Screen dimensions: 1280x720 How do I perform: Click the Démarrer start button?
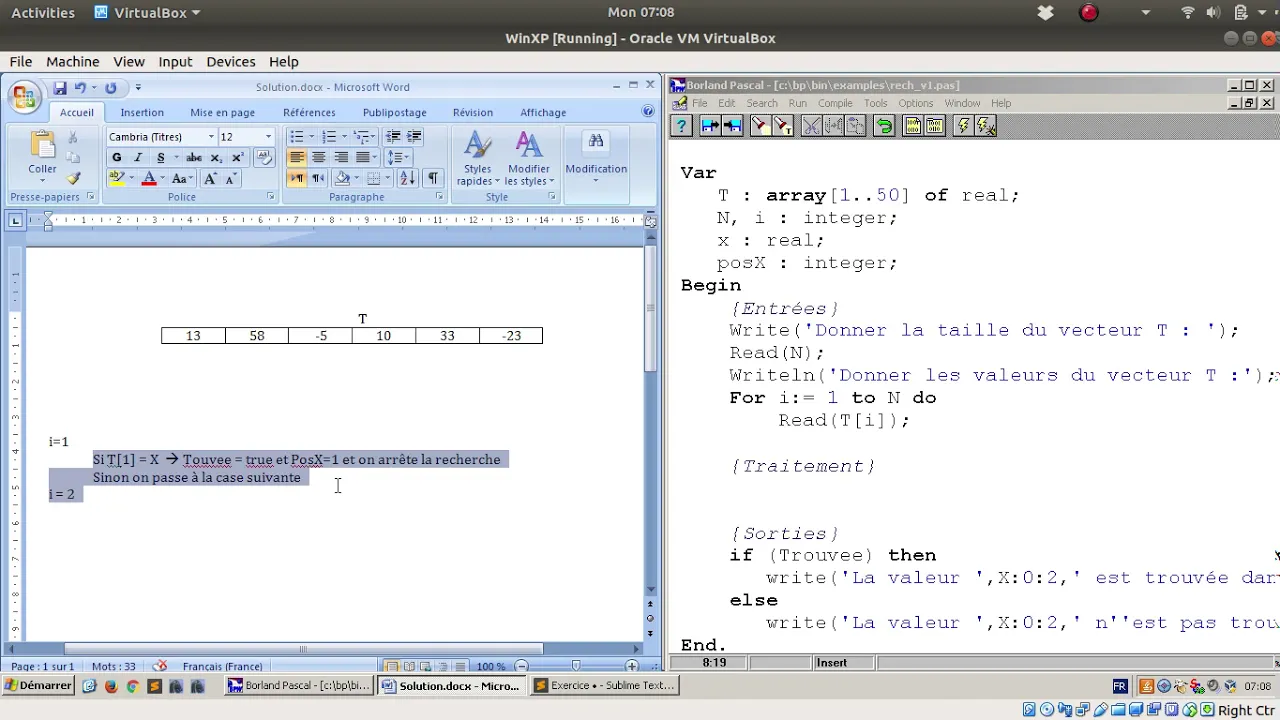tap(38, 686)
